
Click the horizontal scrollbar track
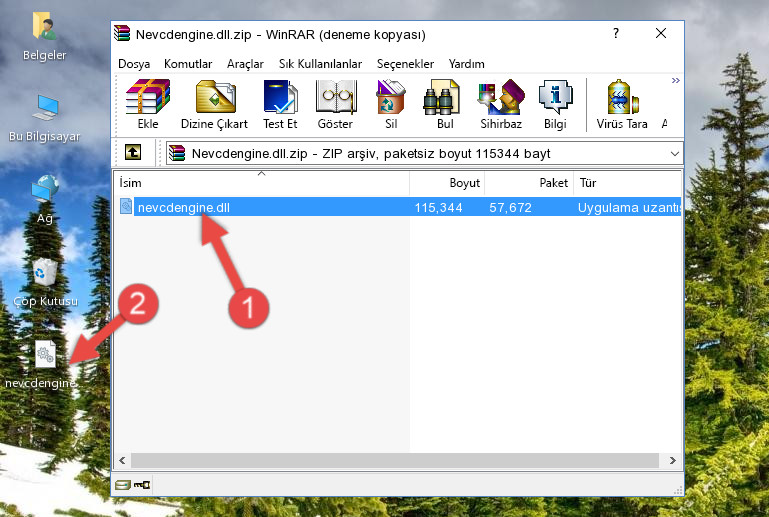click(x=395, y=460)
